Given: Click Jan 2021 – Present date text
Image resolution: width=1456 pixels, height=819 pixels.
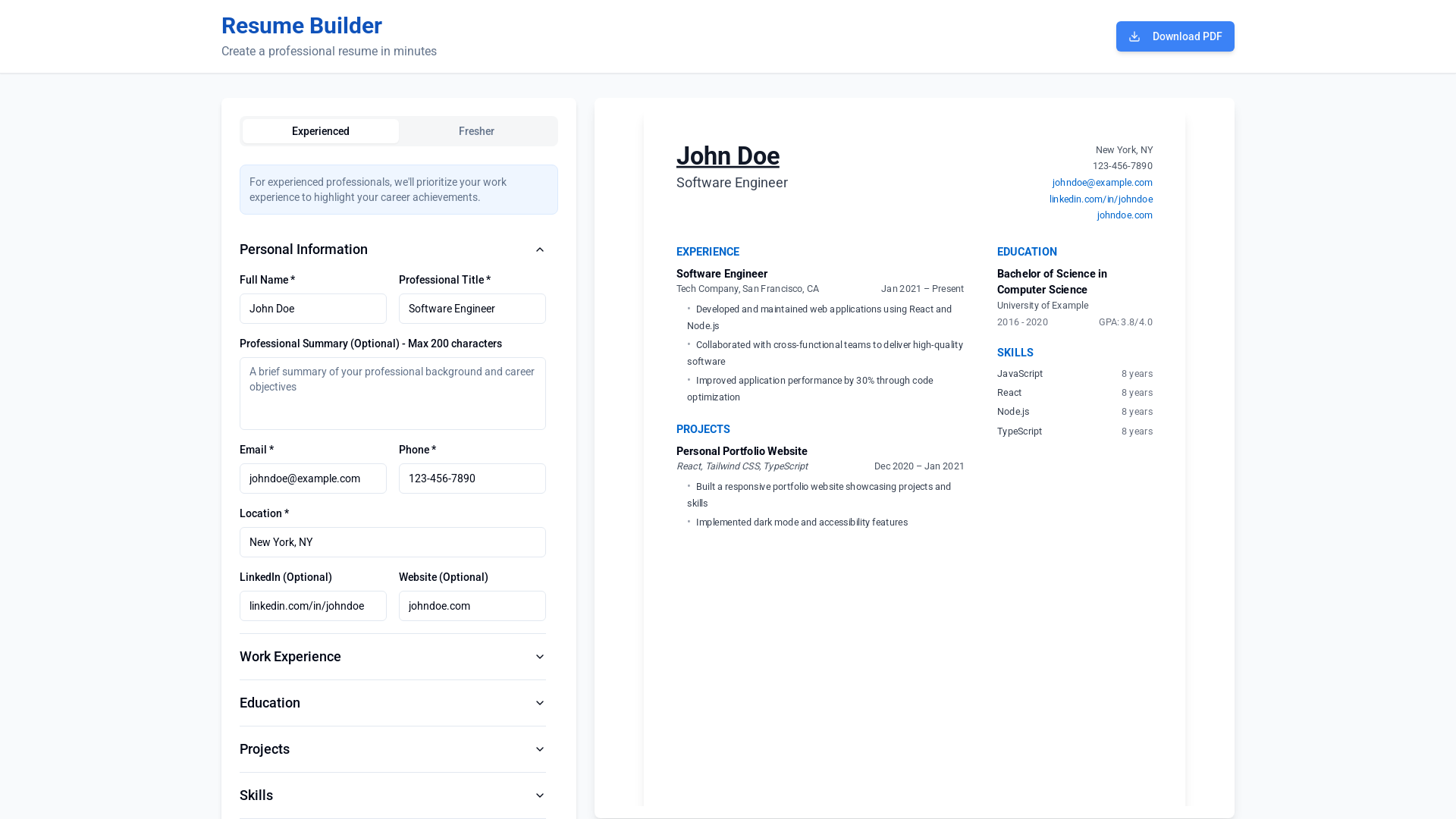Looking at the screenshot, I should [x=922, y=289].
